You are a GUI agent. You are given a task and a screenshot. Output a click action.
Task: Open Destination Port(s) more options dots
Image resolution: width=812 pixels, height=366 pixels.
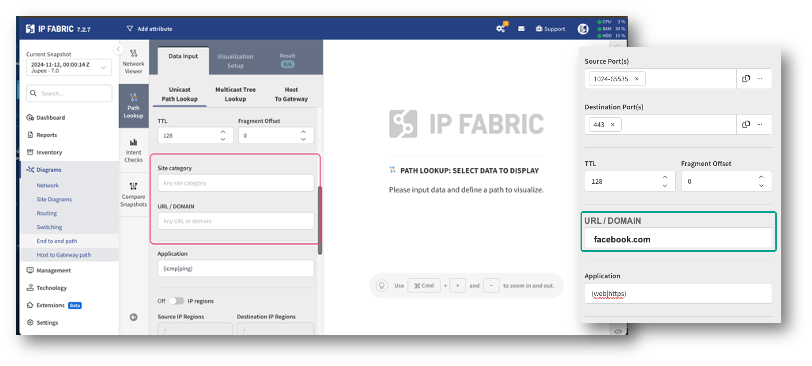coord(760,125)
